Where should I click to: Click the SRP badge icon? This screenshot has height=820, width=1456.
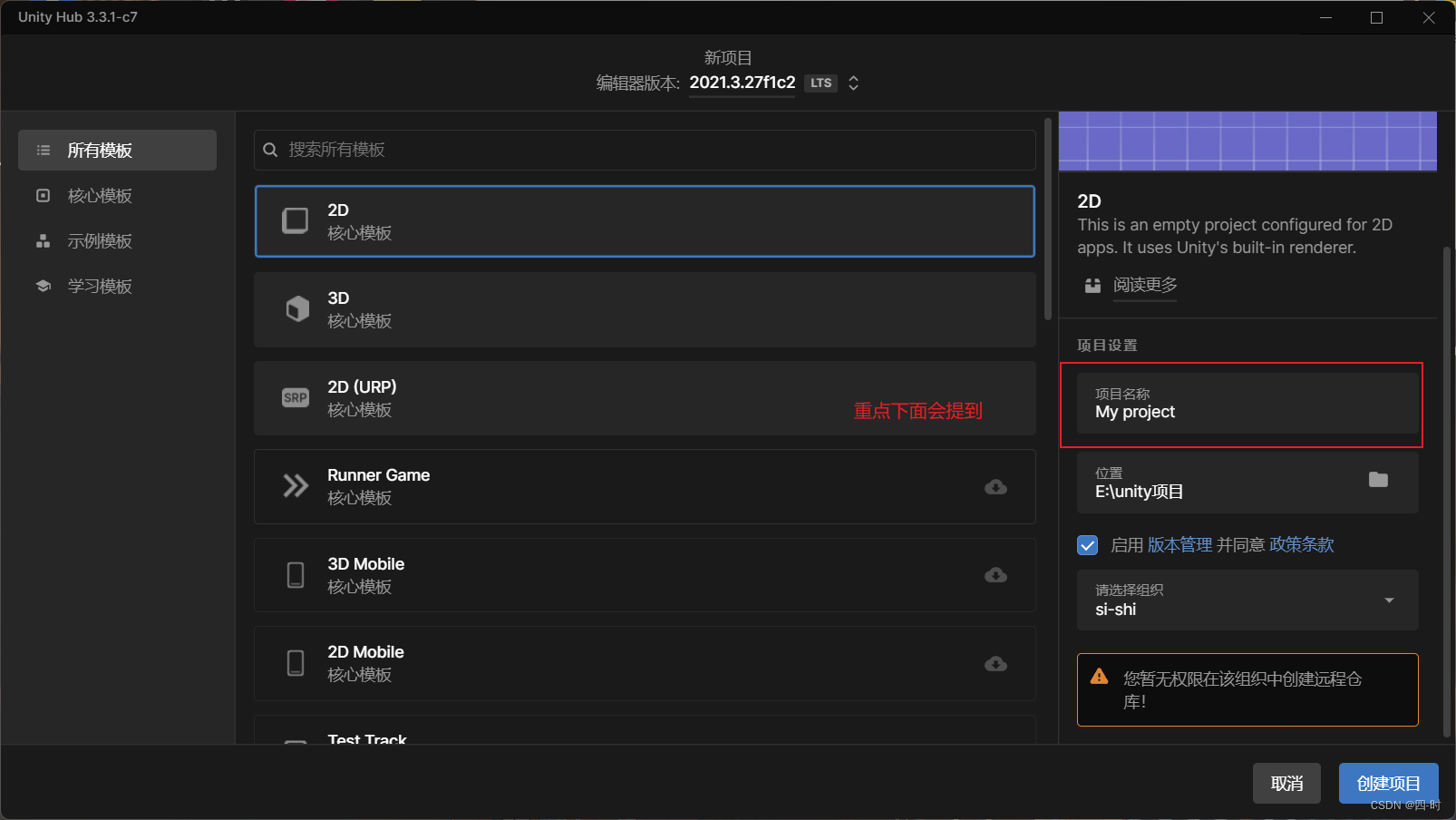(296, 397)
